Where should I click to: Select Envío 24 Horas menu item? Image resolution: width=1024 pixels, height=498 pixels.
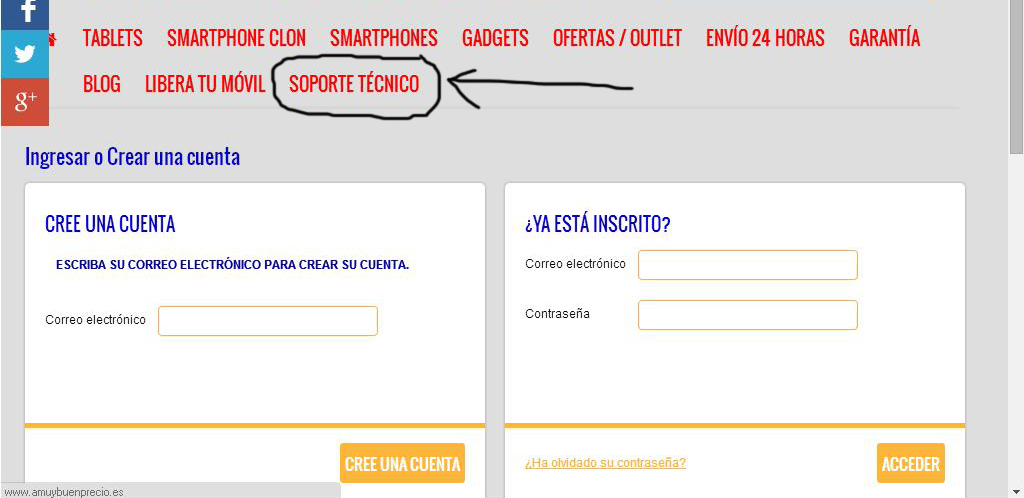765,38
